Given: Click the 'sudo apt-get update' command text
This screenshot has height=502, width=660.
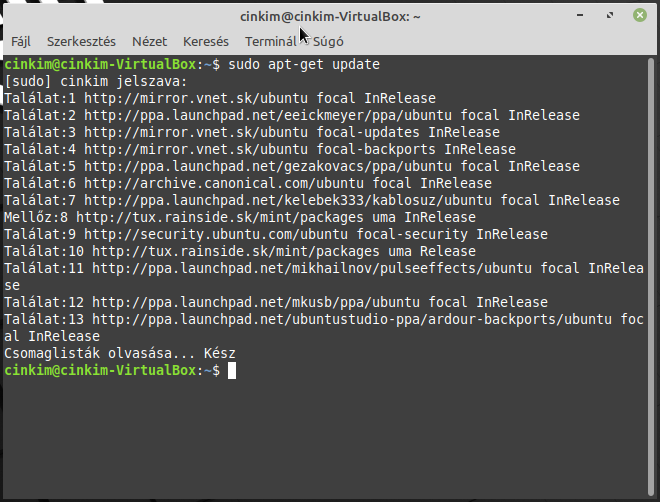Looking at the screenshot, I should 304,64.
